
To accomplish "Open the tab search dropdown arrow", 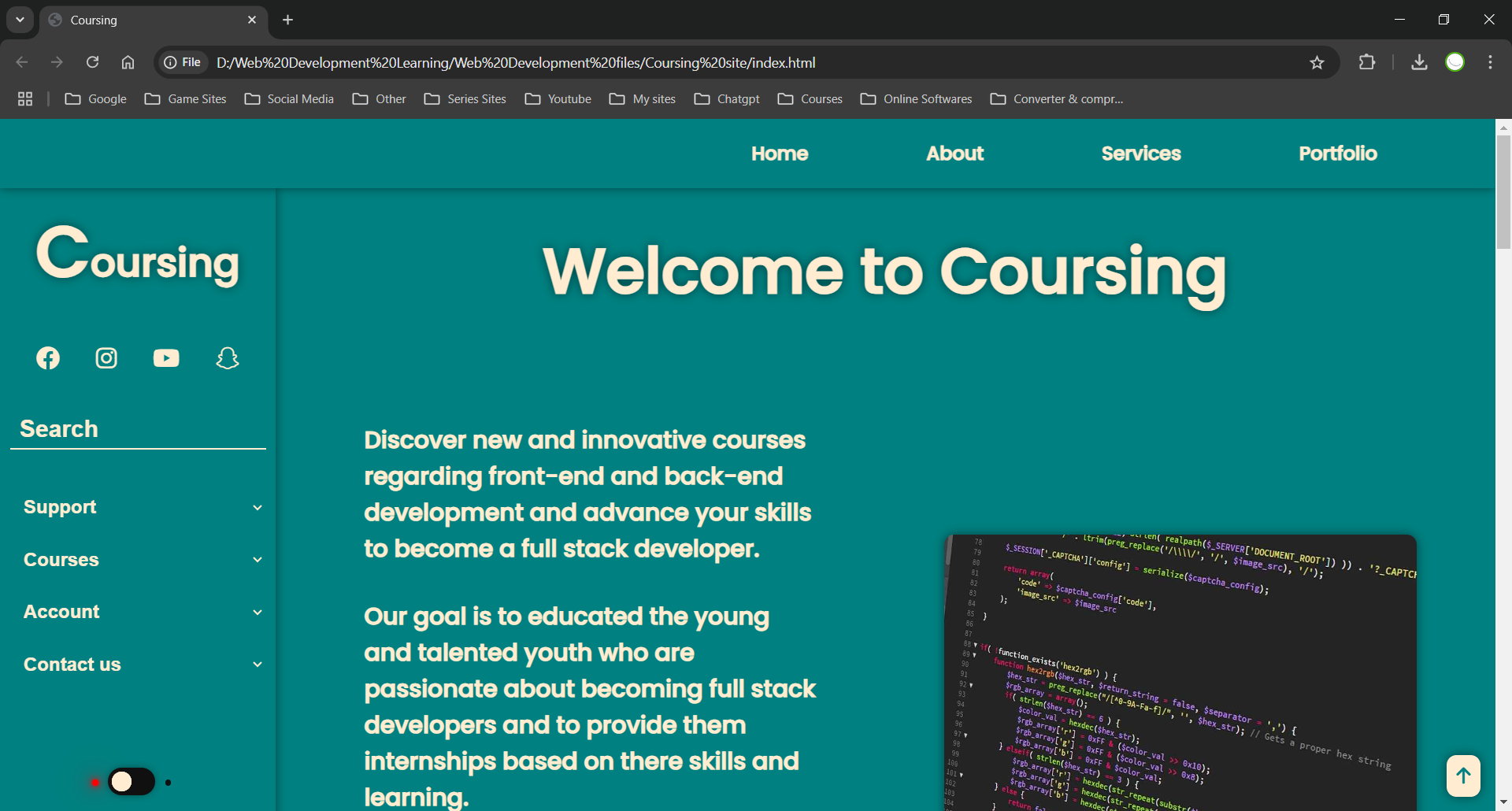I will [x=20, y=20].
